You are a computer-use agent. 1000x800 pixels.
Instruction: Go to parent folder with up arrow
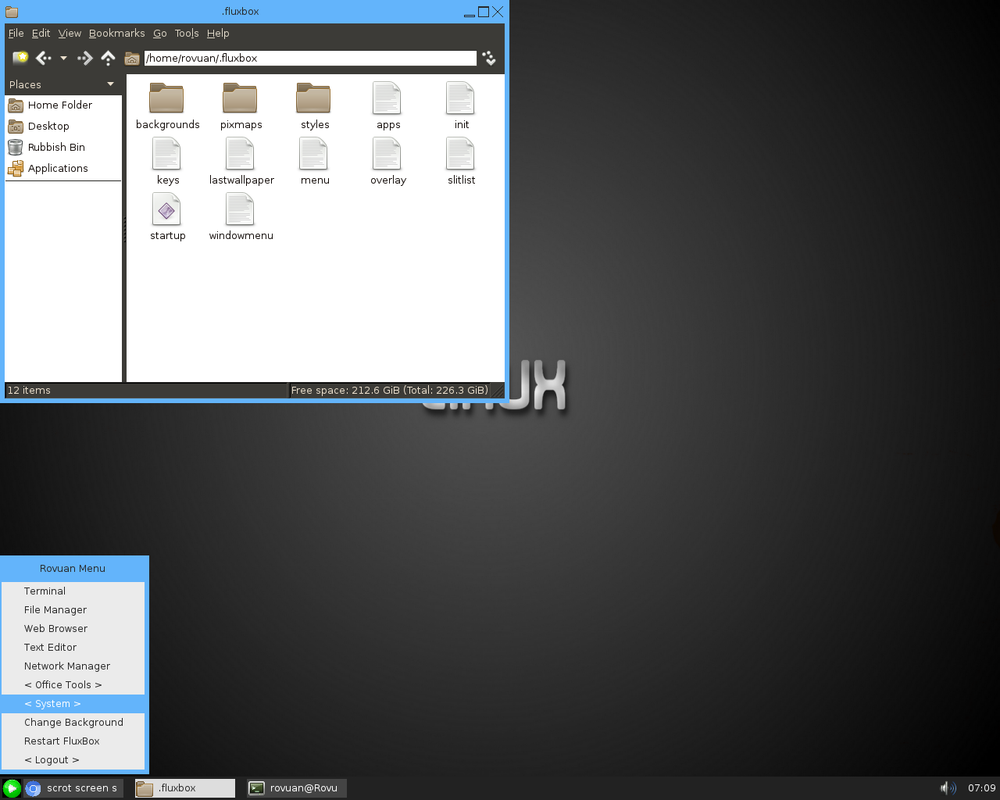108,58
